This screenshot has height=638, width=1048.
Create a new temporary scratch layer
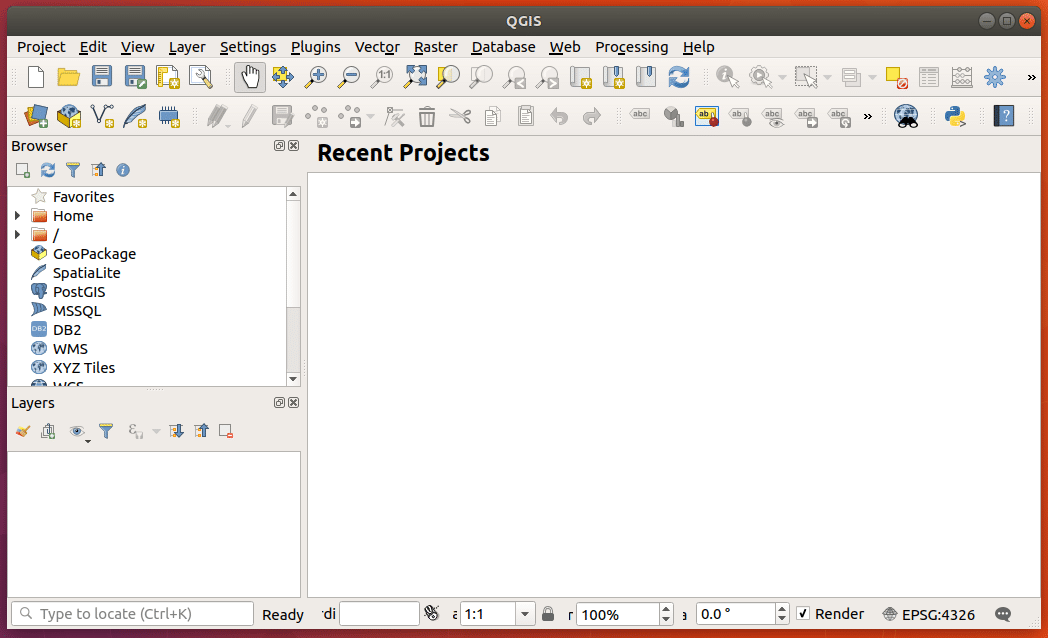click(168, 116)
